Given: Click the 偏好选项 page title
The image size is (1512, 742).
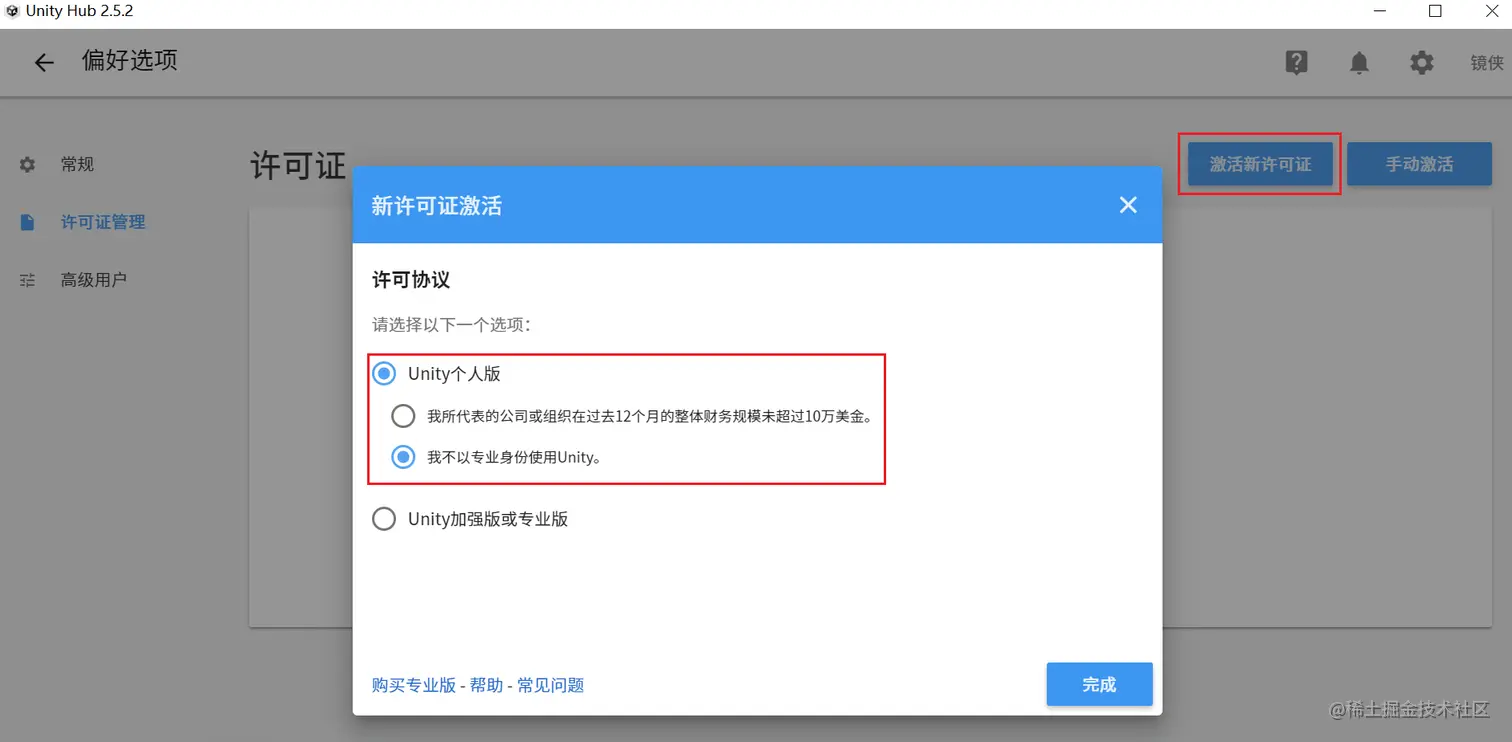Looking at the screenshot, I should (x=130, y=61).
